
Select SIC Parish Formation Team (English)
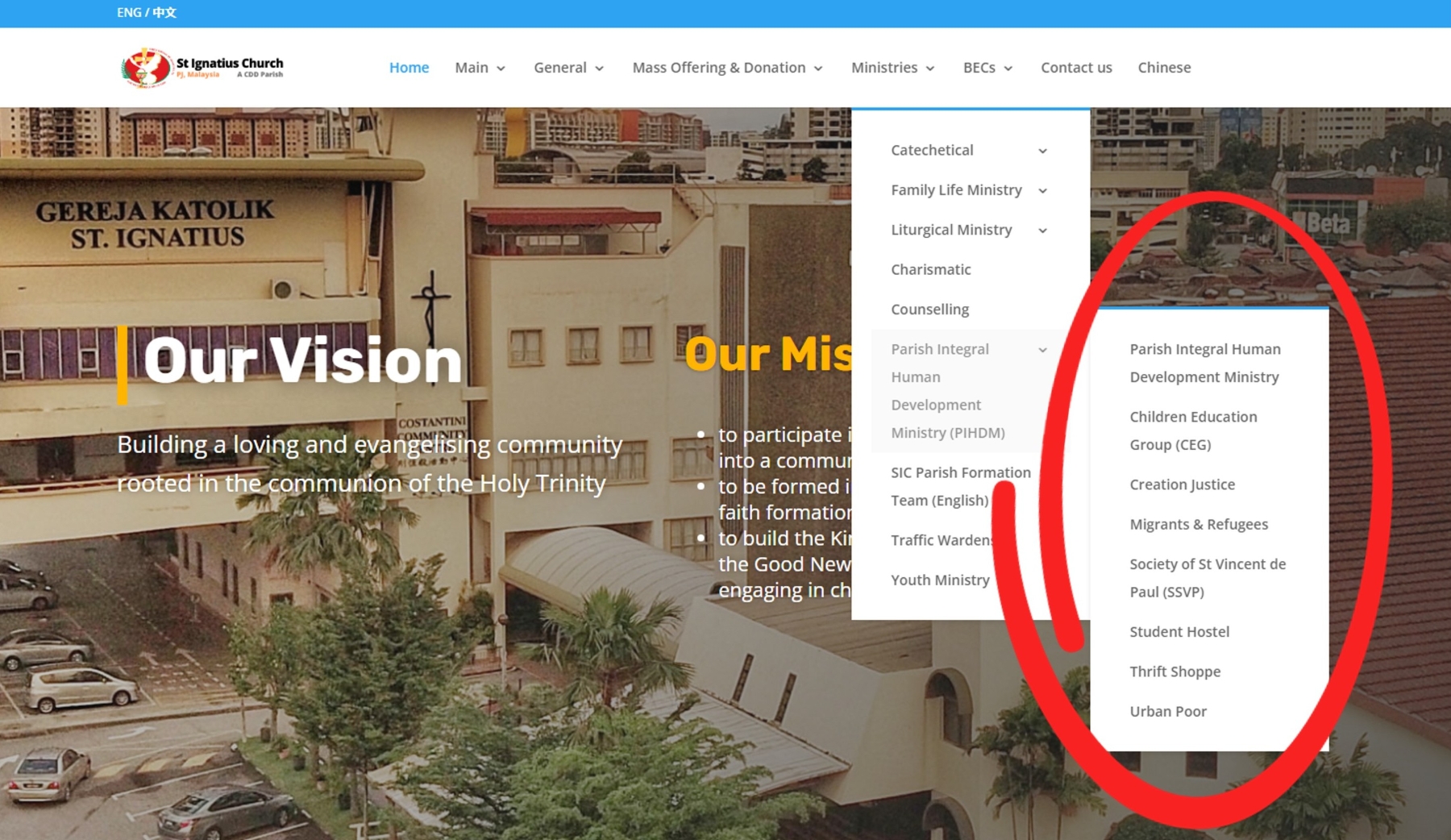[961, 486]
